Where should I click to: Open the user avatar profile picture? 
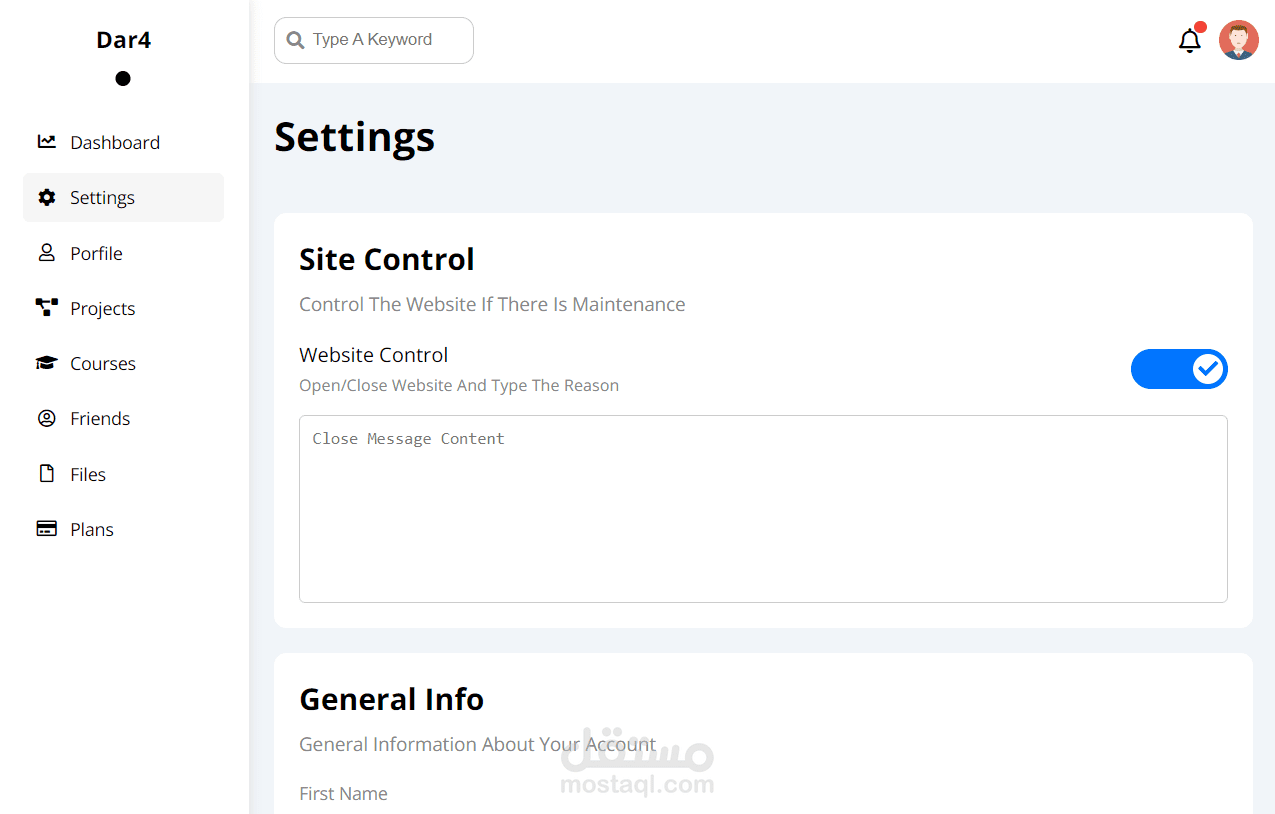pyautogui.click(x=1238, y=41)
